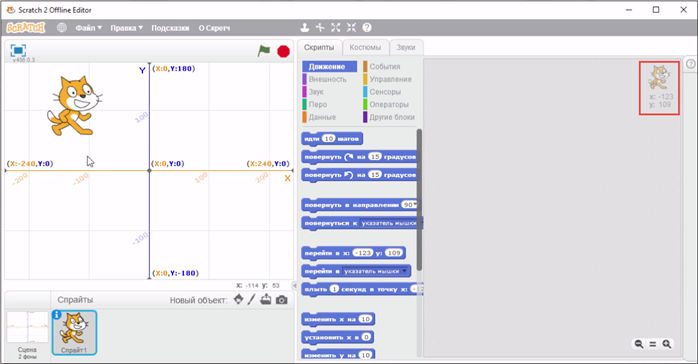Select the grow sprite tool
Screen dimensions: 698x364
(x=336, y=28)
